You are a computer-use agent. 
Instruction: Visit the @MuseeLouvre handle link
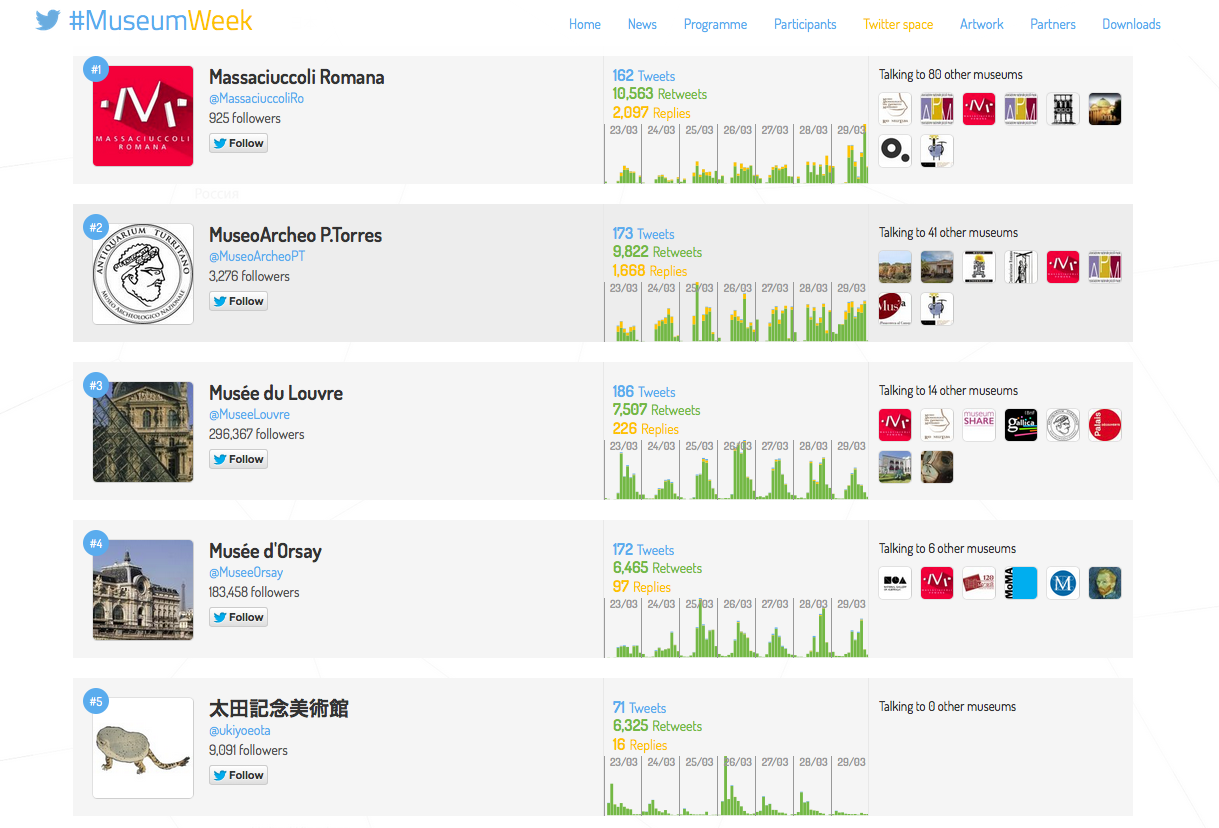point(249,414)
